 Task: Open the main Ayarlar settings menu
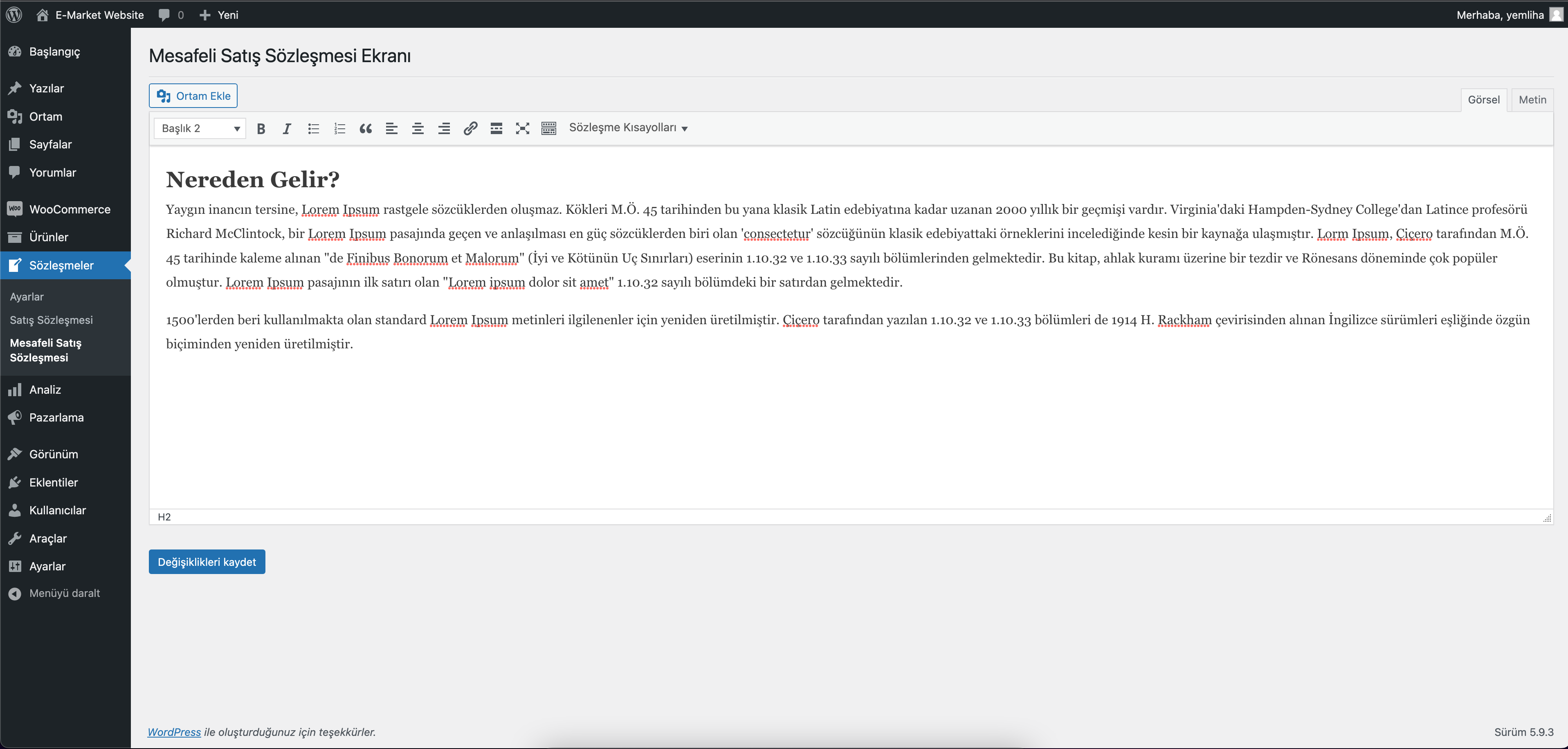[x=65, y=567]
